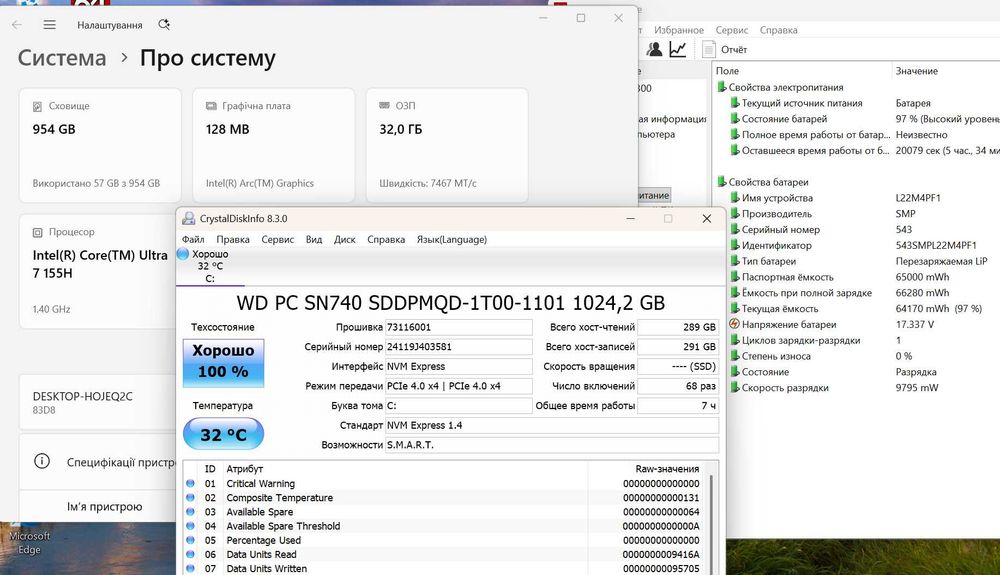Click the Settings search icon
This screenshot has height=575, width=1000.
[x=164, y=25]
